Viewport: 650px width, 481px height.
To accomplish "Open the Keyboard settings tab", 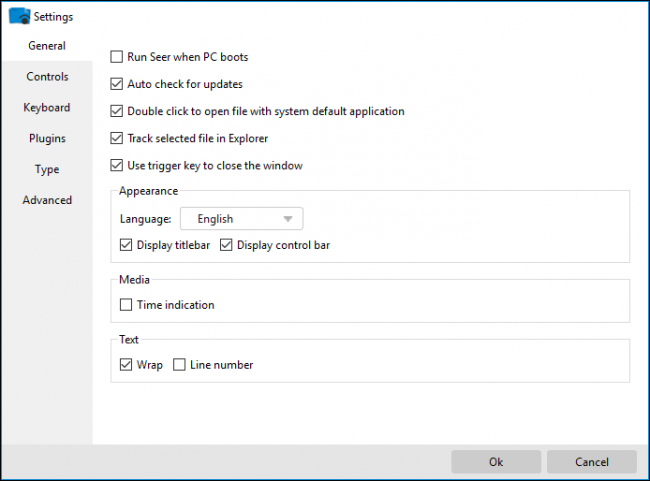I will [47, 108].
